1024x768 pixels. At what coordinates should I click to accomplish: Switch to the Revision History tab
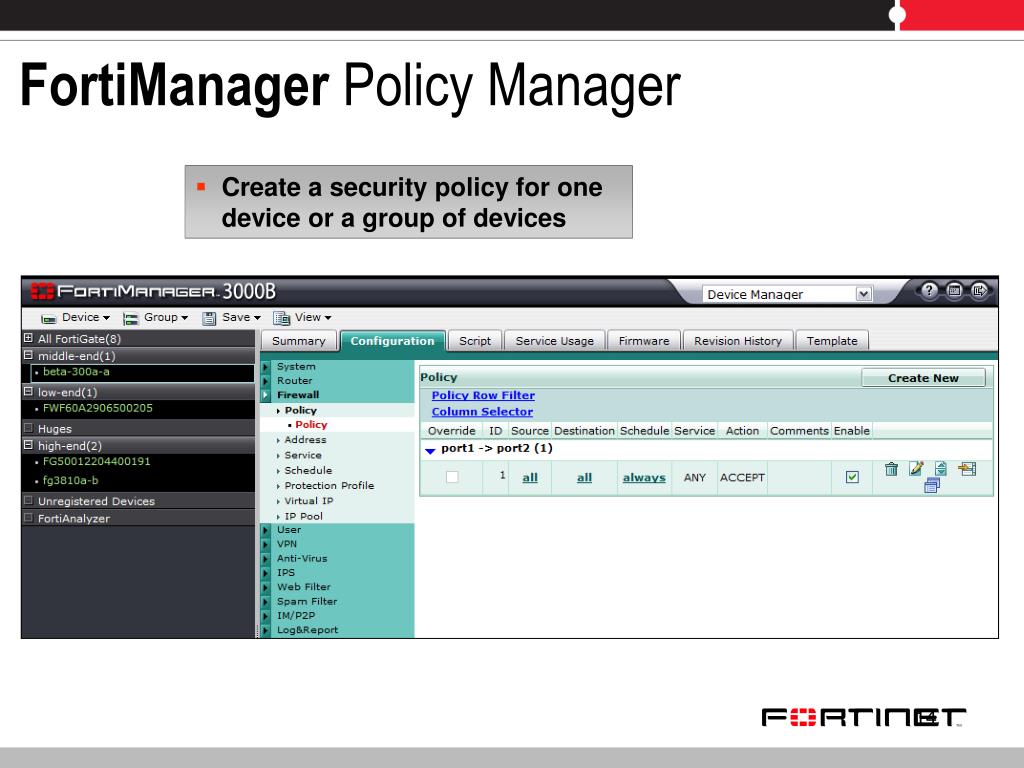coord(738,341)
